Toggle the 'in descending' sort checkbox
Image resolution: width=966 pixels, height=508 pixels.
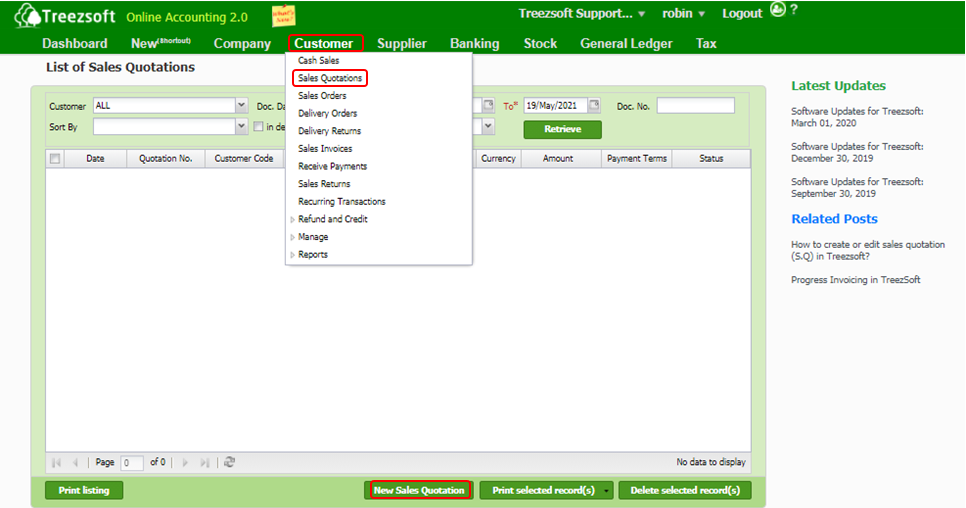click(x=258, y=127)
